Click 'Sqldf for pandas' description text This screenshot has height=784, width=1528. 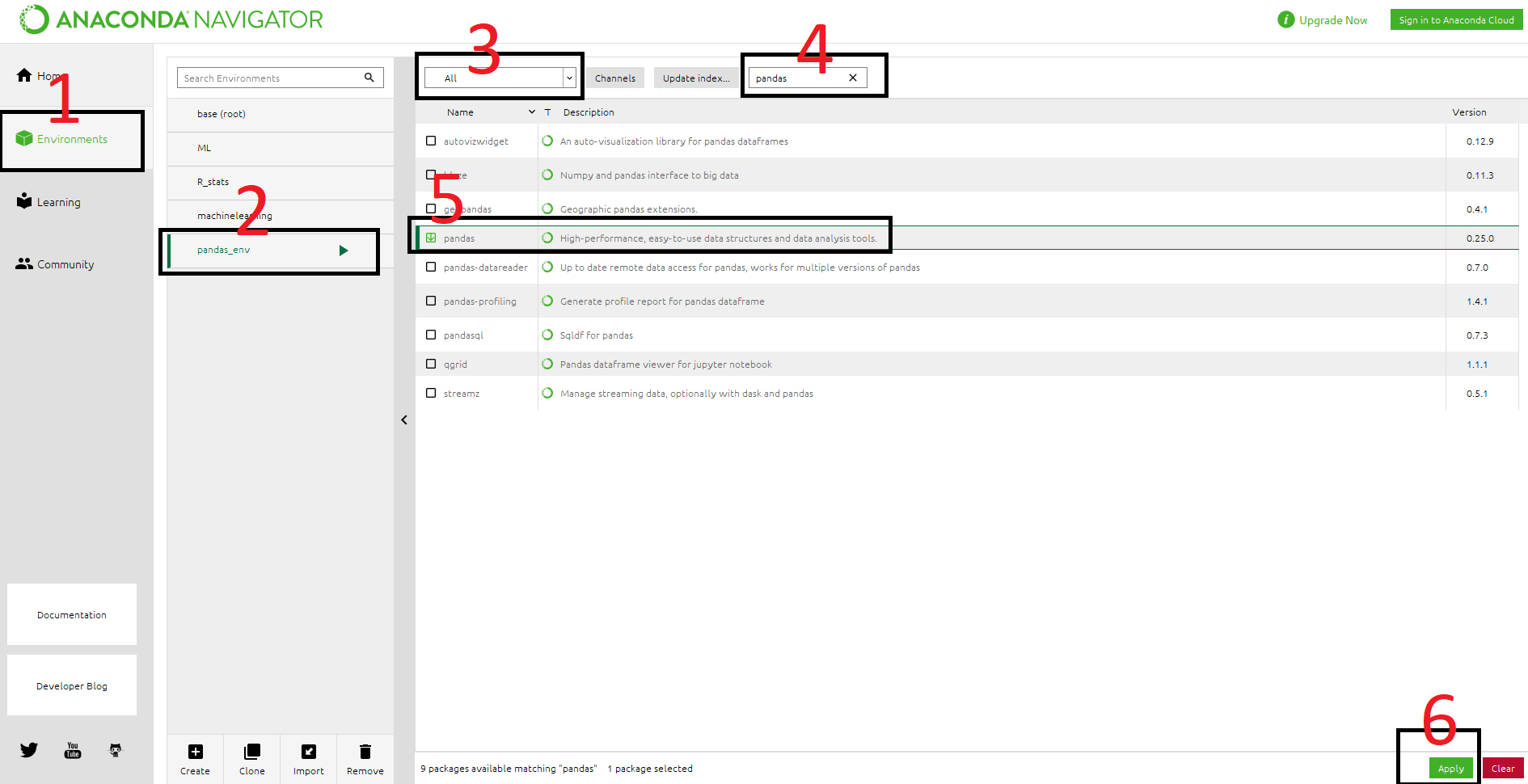tap(597, 335)
